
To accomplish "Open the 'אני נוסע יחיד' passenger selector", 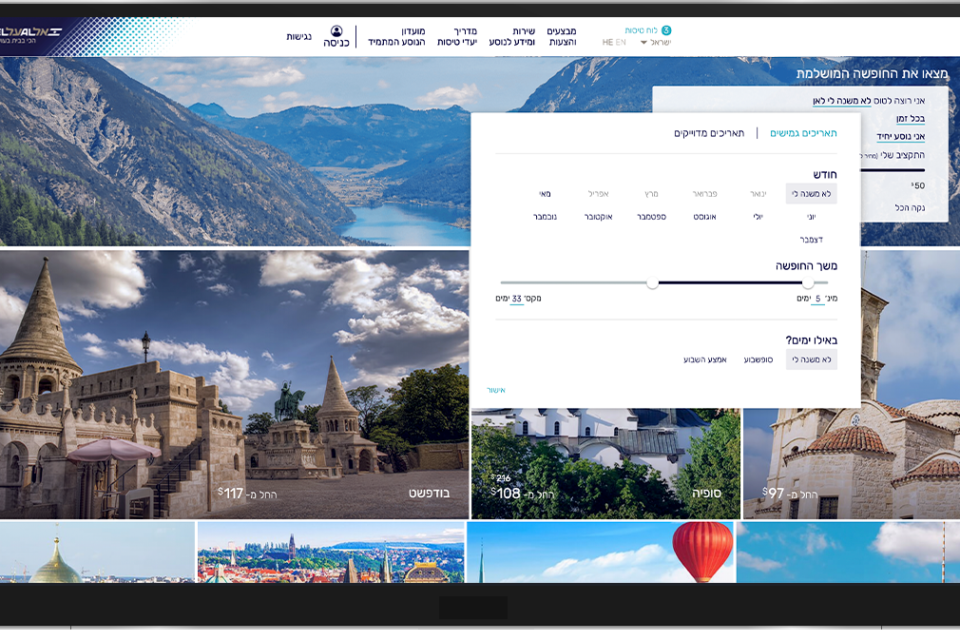I will (x=901, y=137).
